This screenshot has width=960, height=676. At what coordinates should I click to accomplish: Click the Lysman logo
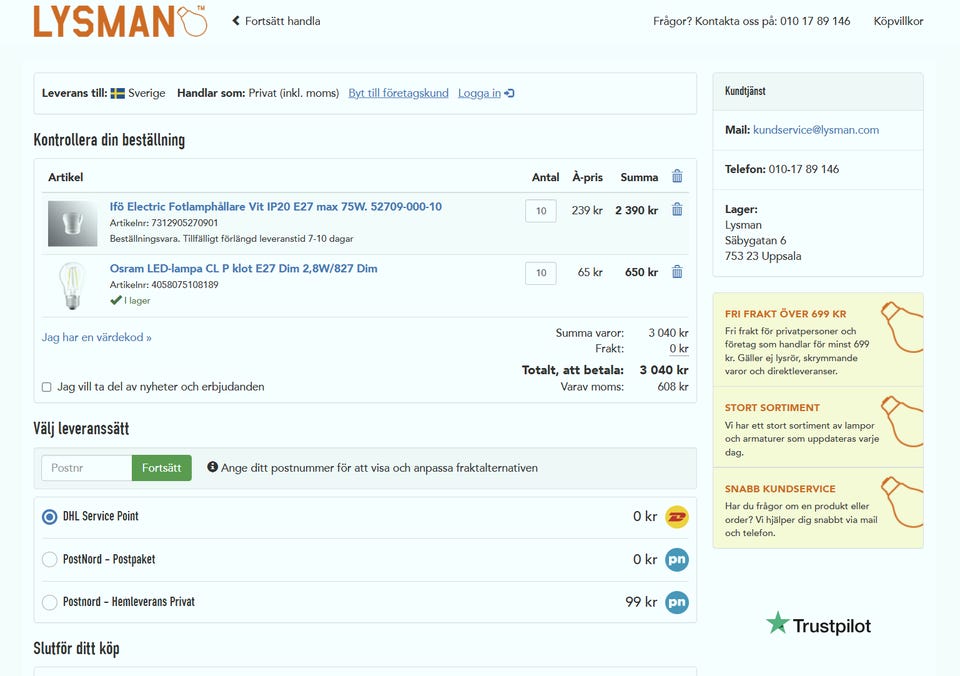[x=121, y=21]
